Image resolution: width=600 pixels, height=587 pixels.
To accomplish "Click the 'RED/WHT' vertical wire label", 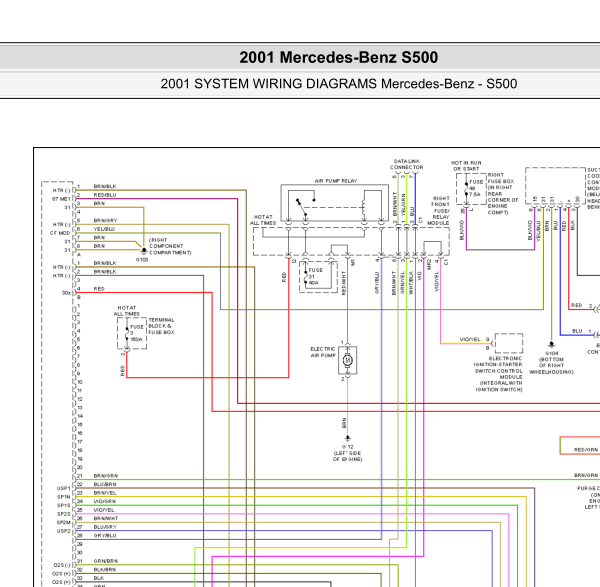I will pyautogui.click(x=343, y=283).
